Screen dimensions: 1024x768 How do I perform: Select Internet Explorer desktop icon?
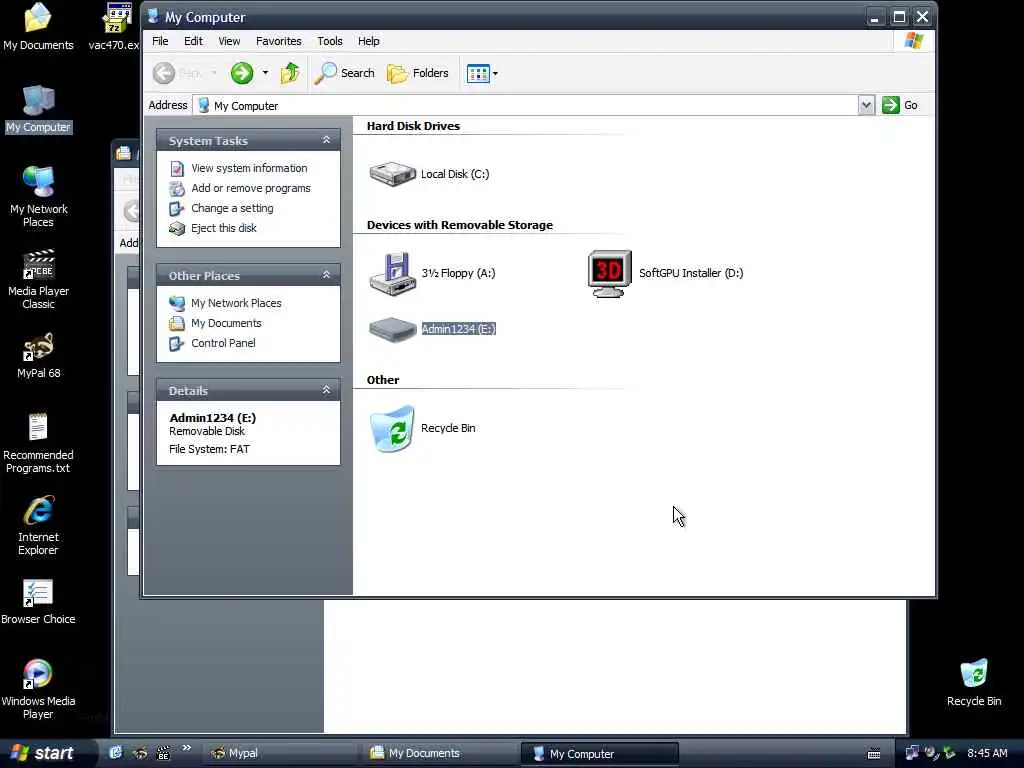click(38, 525)
